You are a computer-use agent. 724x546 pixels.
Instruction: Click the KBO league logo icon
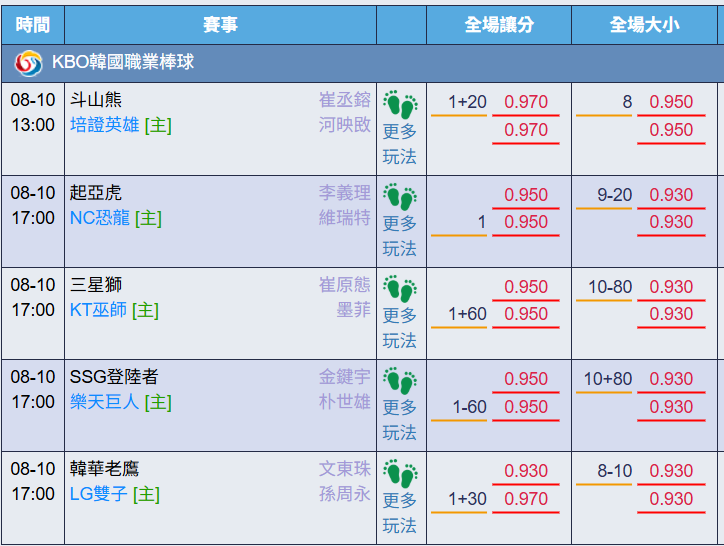pyautogui.click(x=28, y=63)
